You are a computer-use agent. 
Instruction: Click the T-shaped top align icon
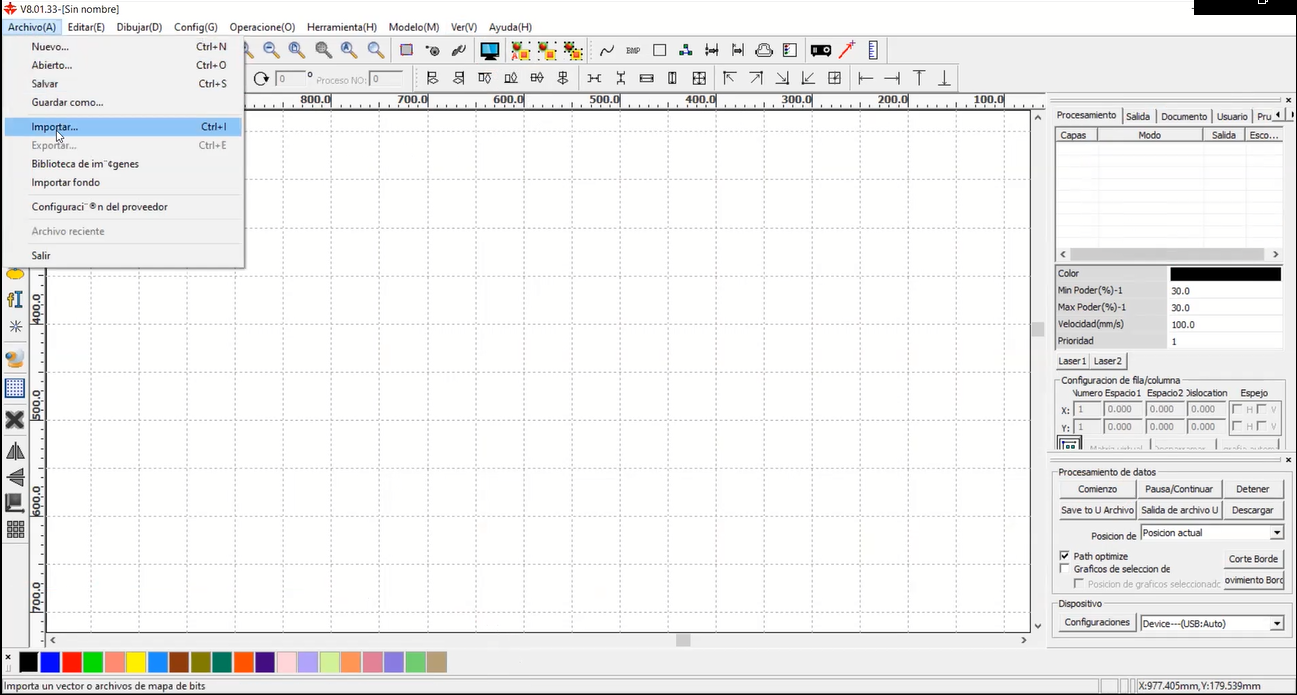(918, 78)
